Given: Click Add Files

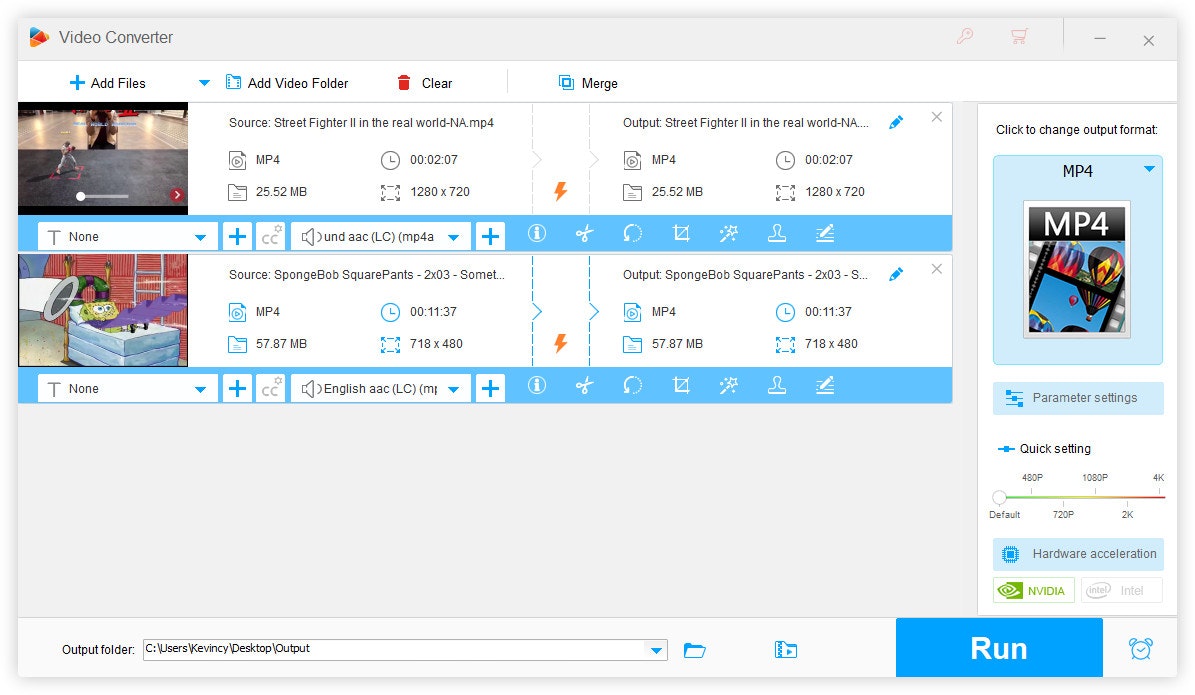Looking at the screenshot, I should (107, 83).
